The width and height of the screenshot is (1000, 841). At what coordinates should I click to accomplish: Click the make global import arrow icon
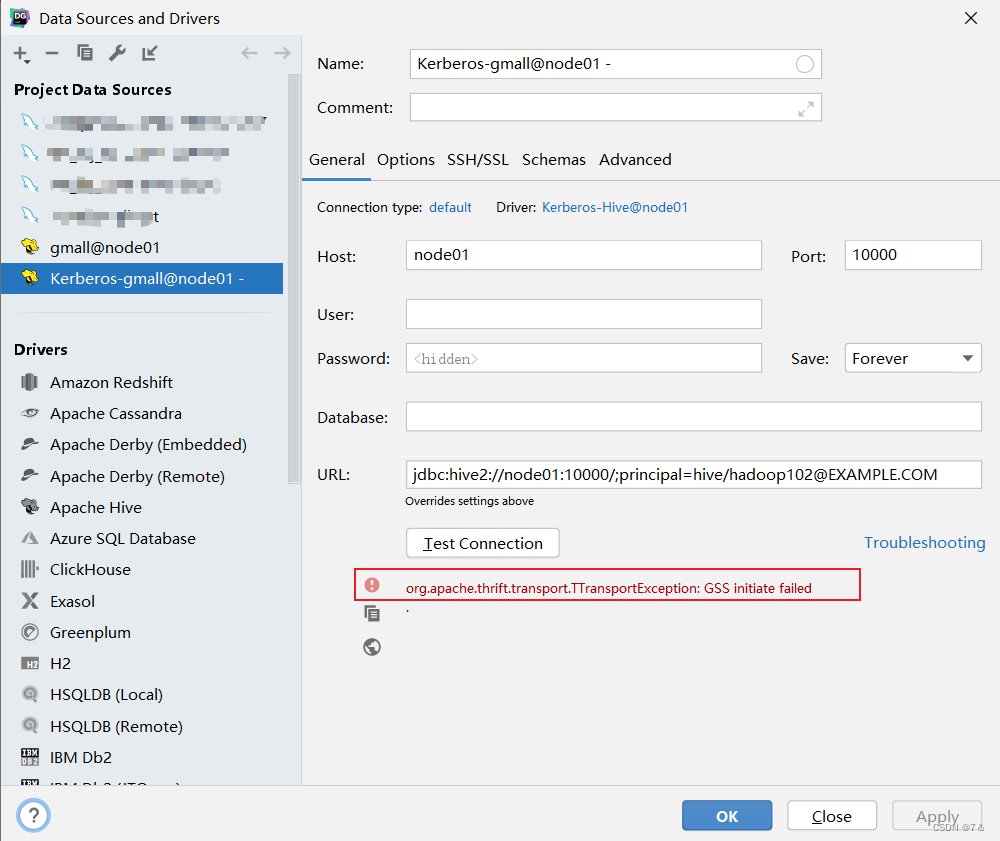[149, 53]
